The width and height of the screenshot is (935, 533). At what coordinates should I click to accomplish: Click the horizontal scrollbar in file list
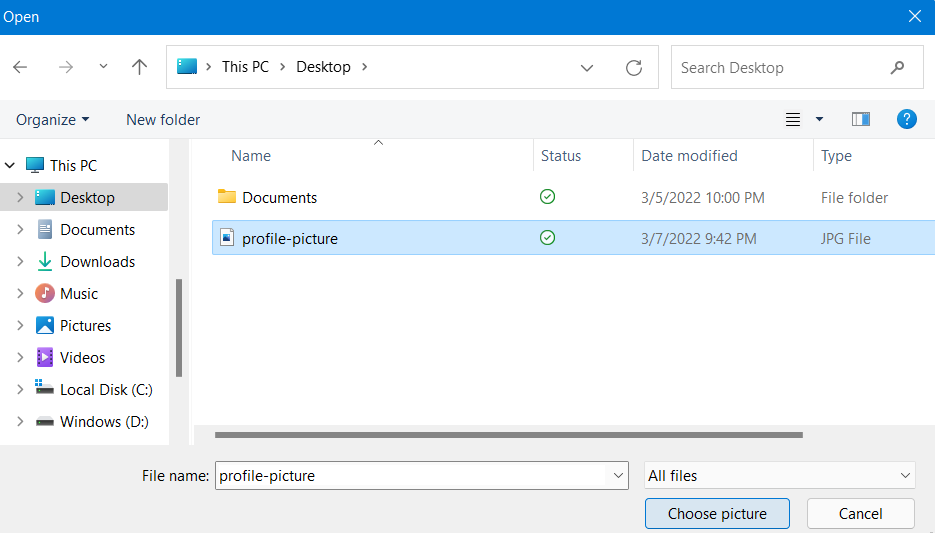tap(508, 435)
